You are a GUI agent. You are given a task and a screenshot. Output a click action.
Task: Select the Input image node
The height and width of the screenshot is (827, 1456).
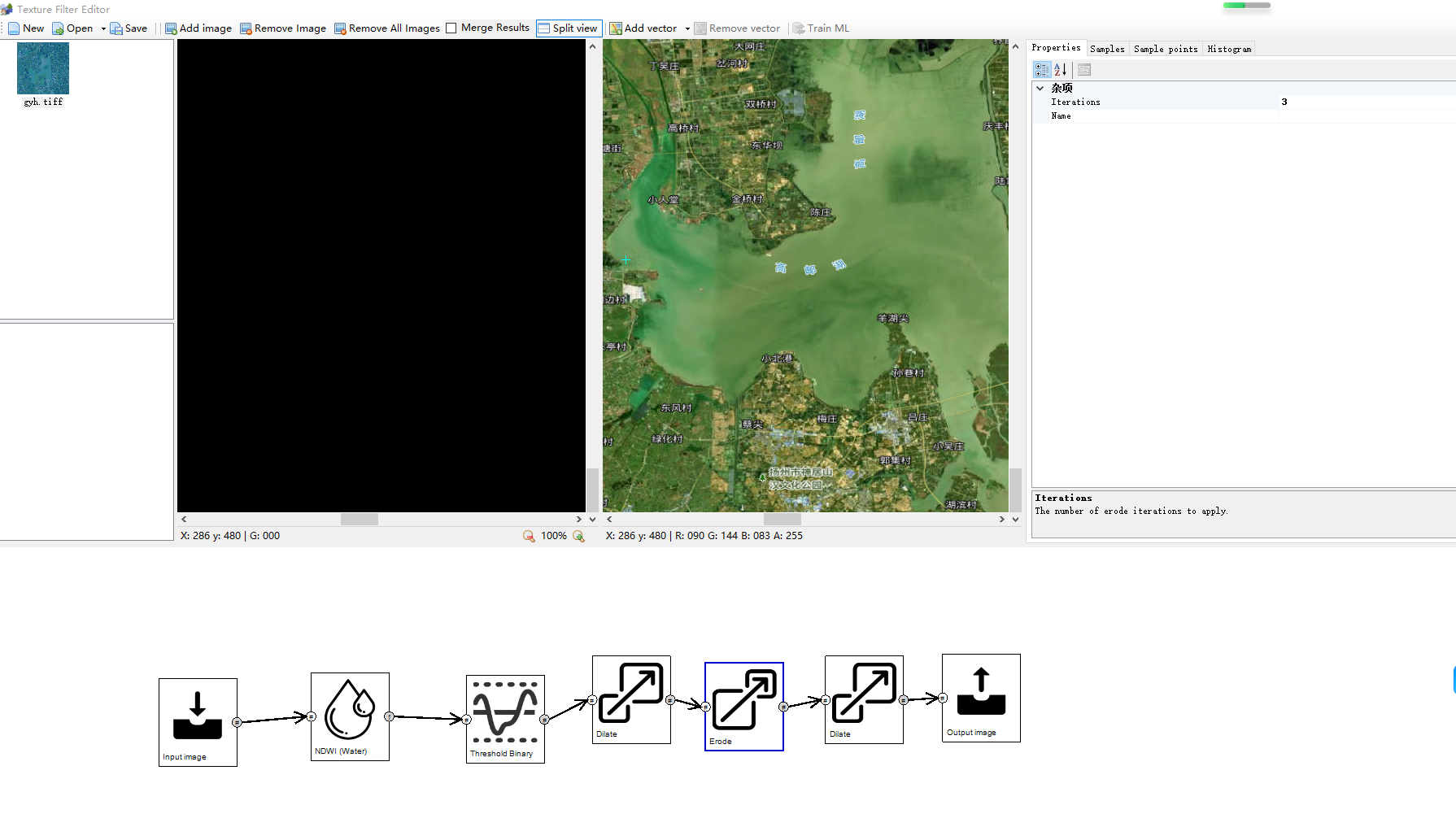click(198, 722)
